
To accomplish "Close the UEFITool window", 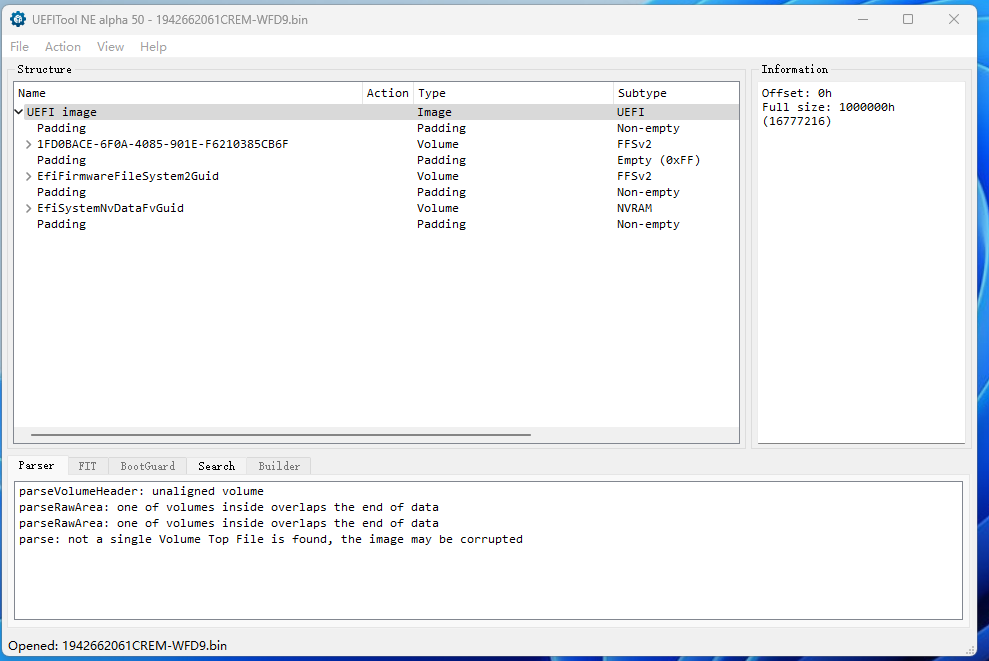I will click(x=954, y=20).
